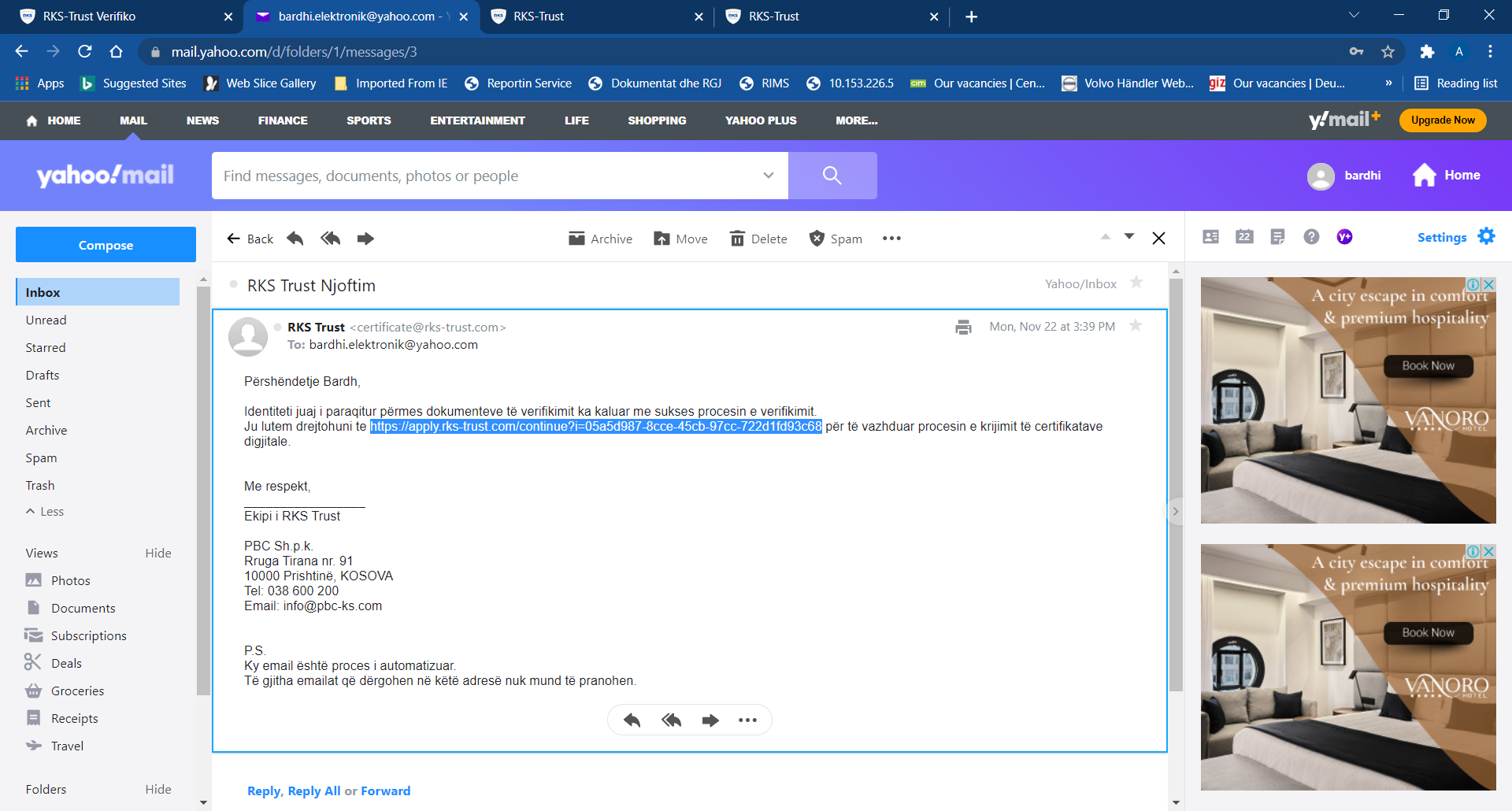Reply using the top toolbar arrow icon
The height and width of the screenshot is (811, 1512).
[295, 239]
